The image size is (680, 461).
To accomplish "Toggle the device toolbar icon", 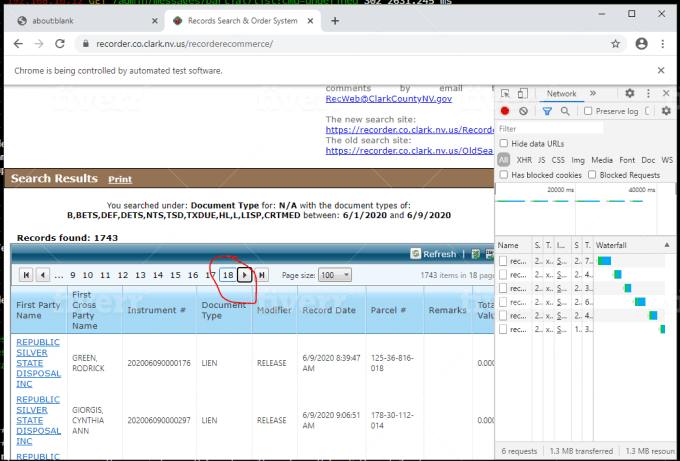I will click(x=523, y=93).
